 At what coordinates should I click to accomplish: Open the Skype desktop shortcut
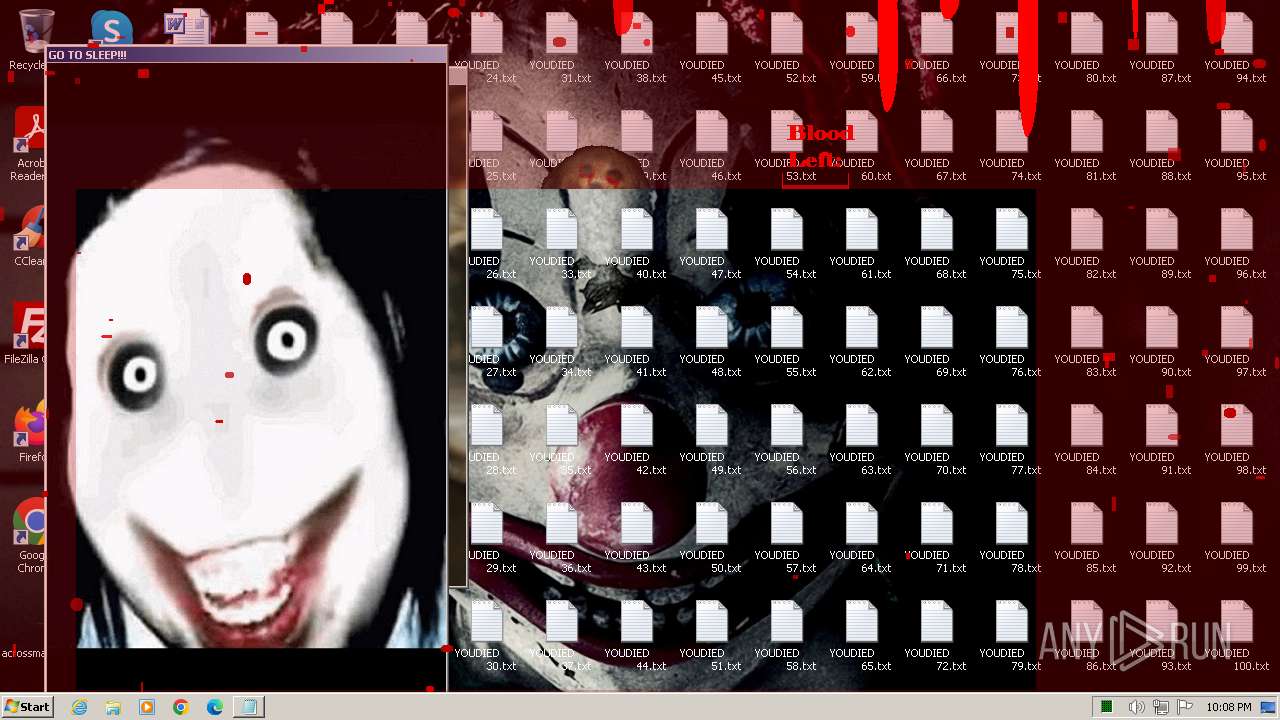coord(111,28)
